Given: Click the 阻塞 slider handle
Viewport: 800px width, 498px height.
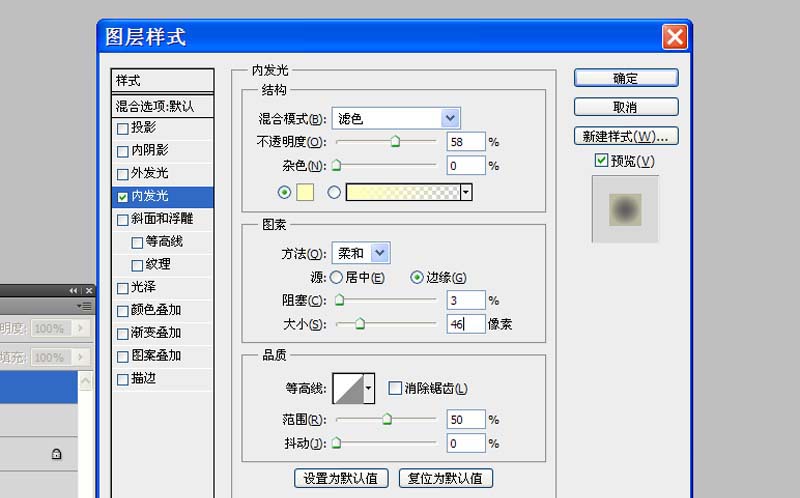Looking at the screenshot, I should click(339, 300).
